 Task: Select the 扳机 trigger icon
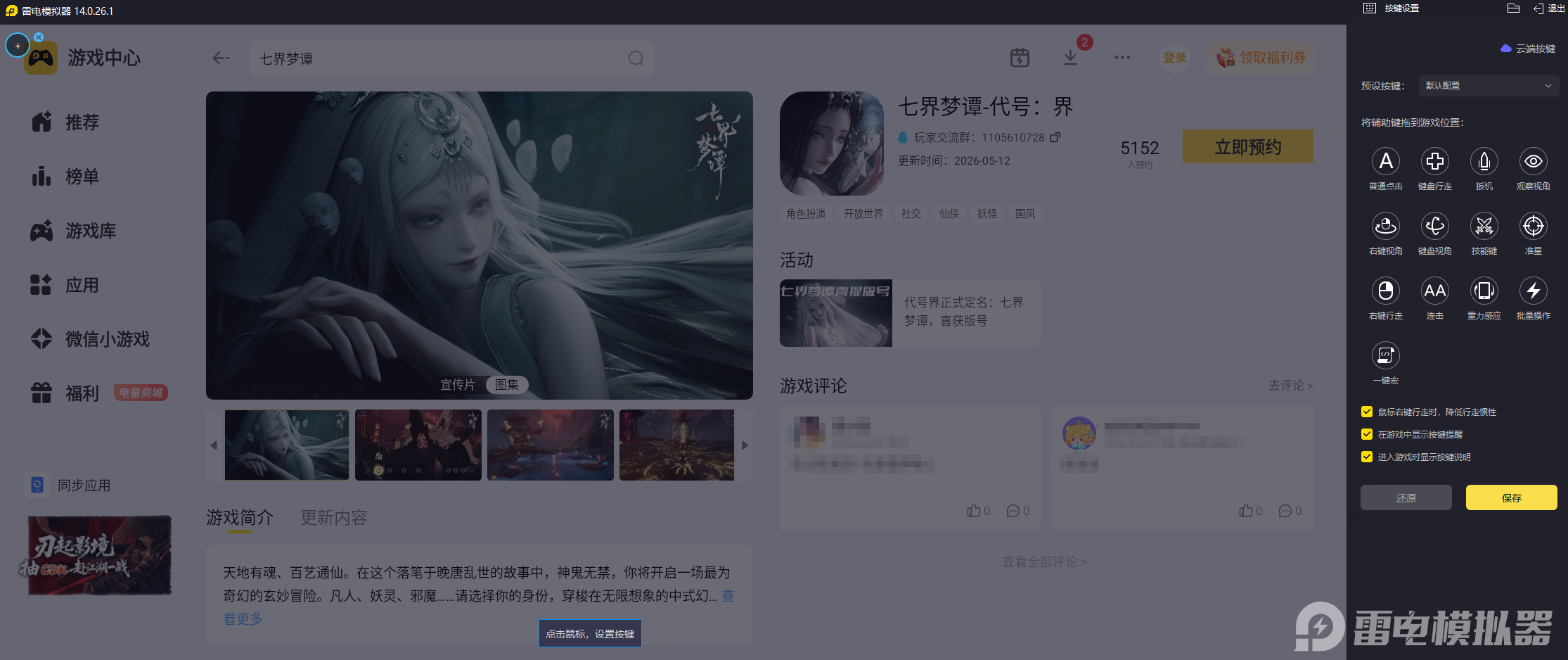point(1484,162)
